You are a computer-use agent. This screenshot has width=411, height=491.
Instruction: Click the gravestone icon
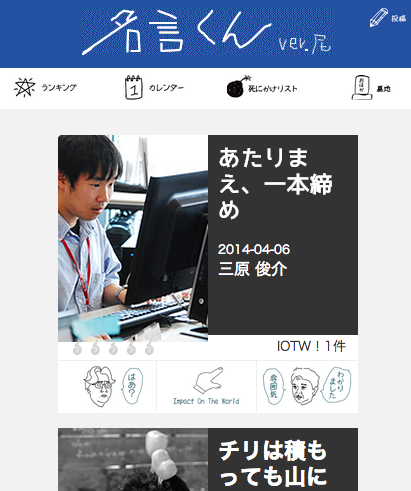(x=362, y=87)
